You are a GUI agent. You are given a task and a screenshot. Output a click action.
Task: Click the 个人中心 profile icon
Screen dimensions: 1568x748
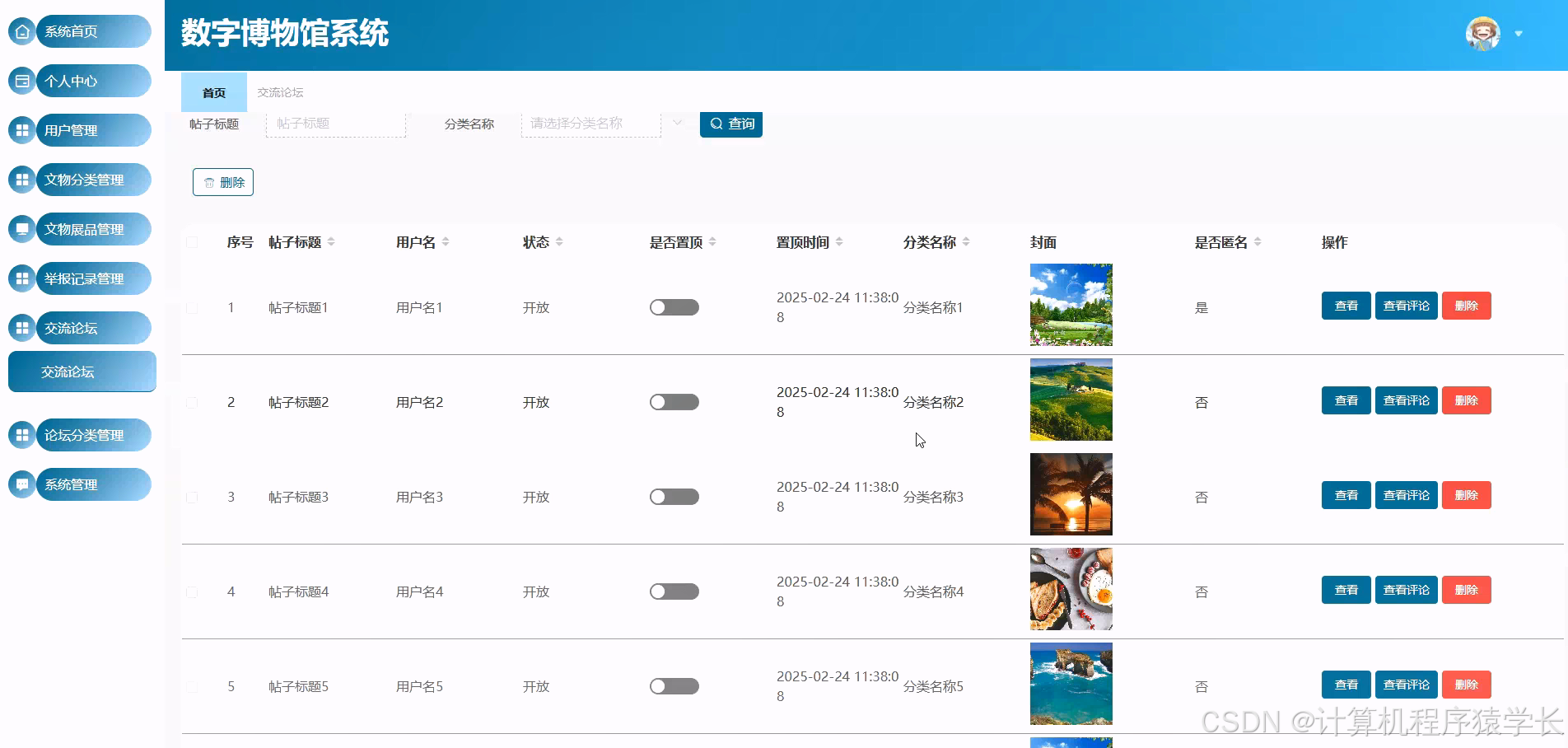[x=21, y=80]
